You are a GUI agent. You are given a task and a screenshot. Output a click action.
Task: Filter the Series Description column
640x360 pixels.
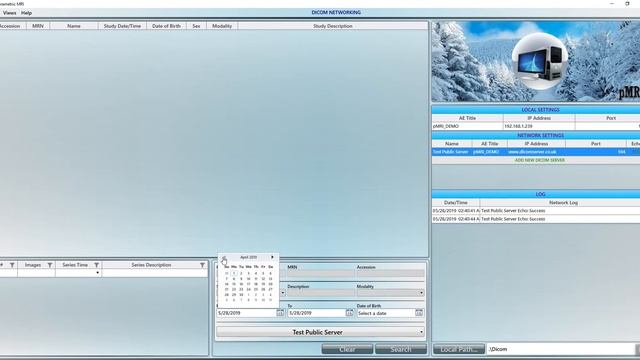[202, 265]
